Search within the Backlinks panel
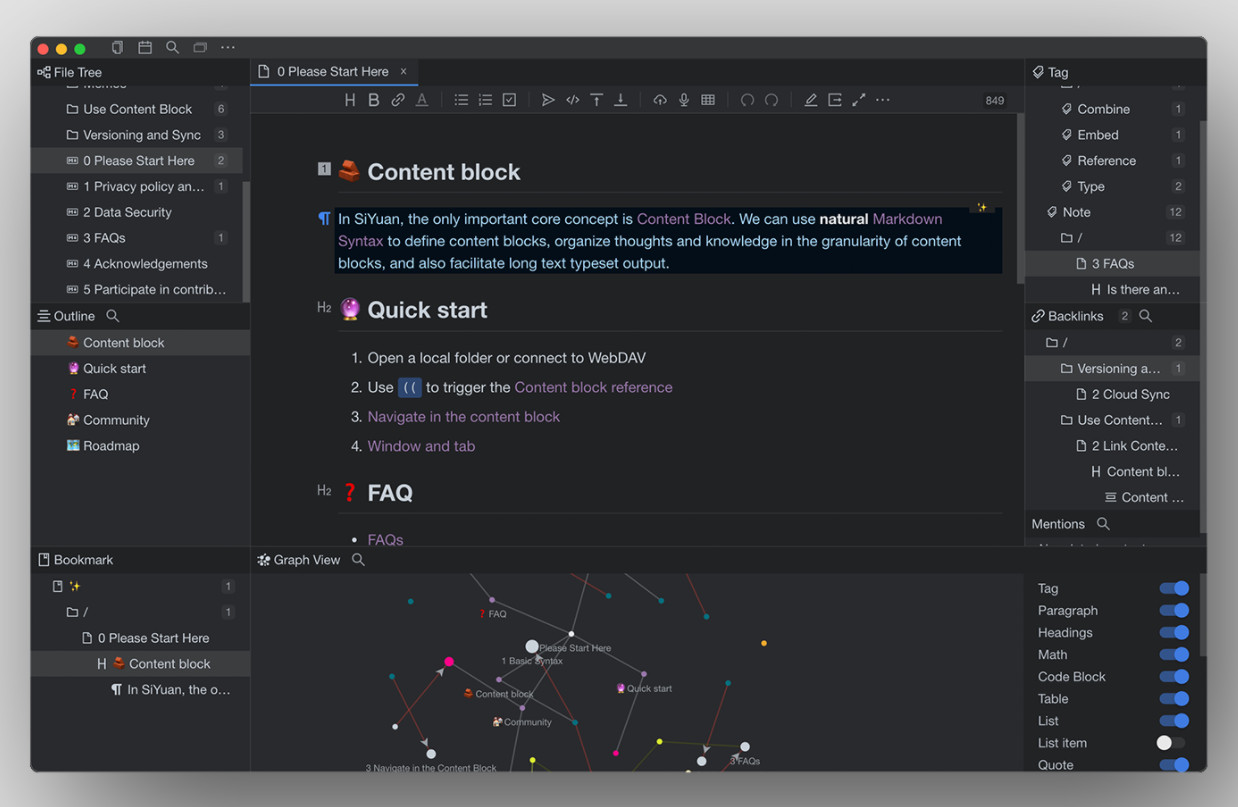The width and height of the screenshot is (1238, 807). click(1146, 316)
